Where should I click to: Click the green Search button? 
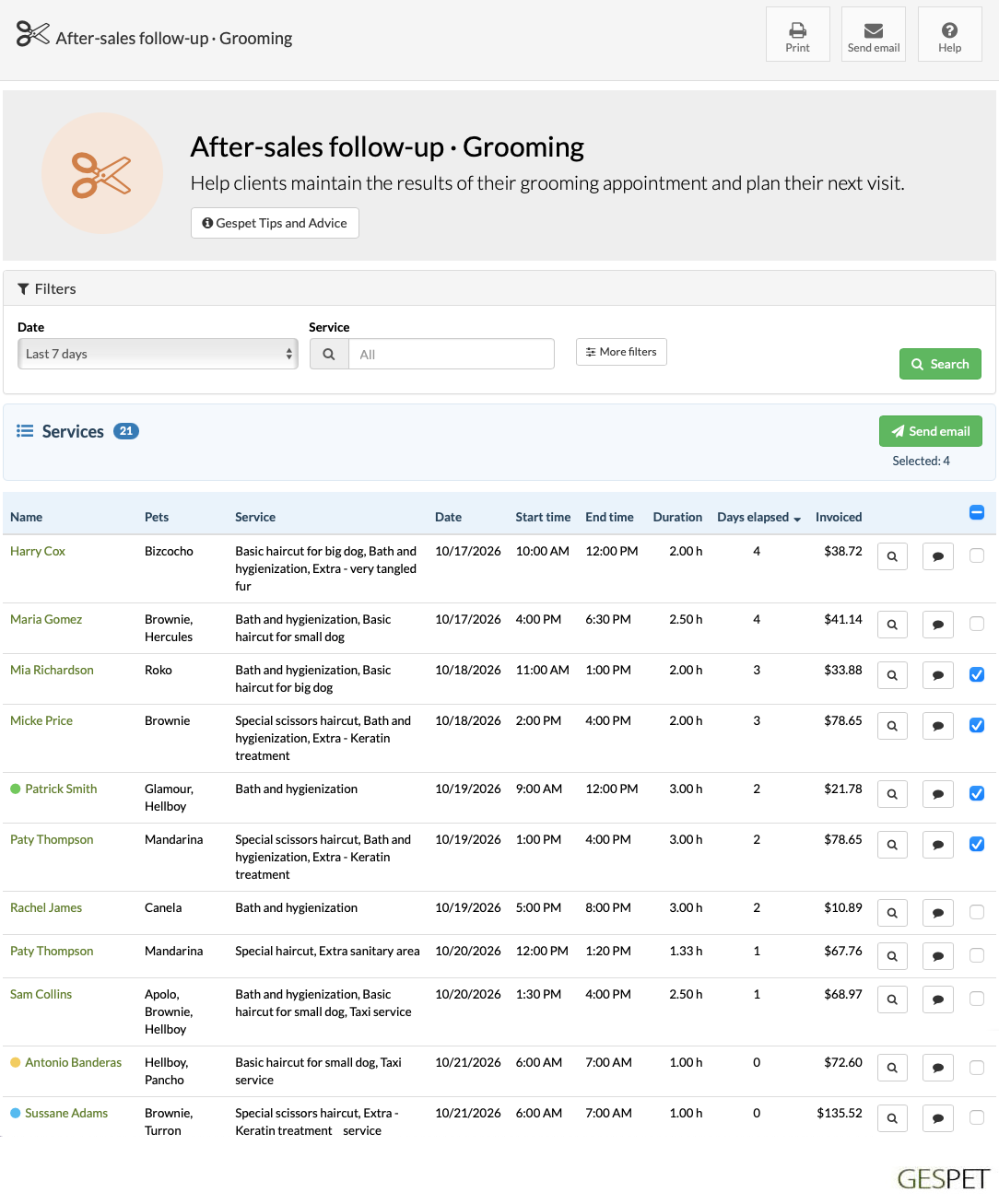[x=940, y=364]
